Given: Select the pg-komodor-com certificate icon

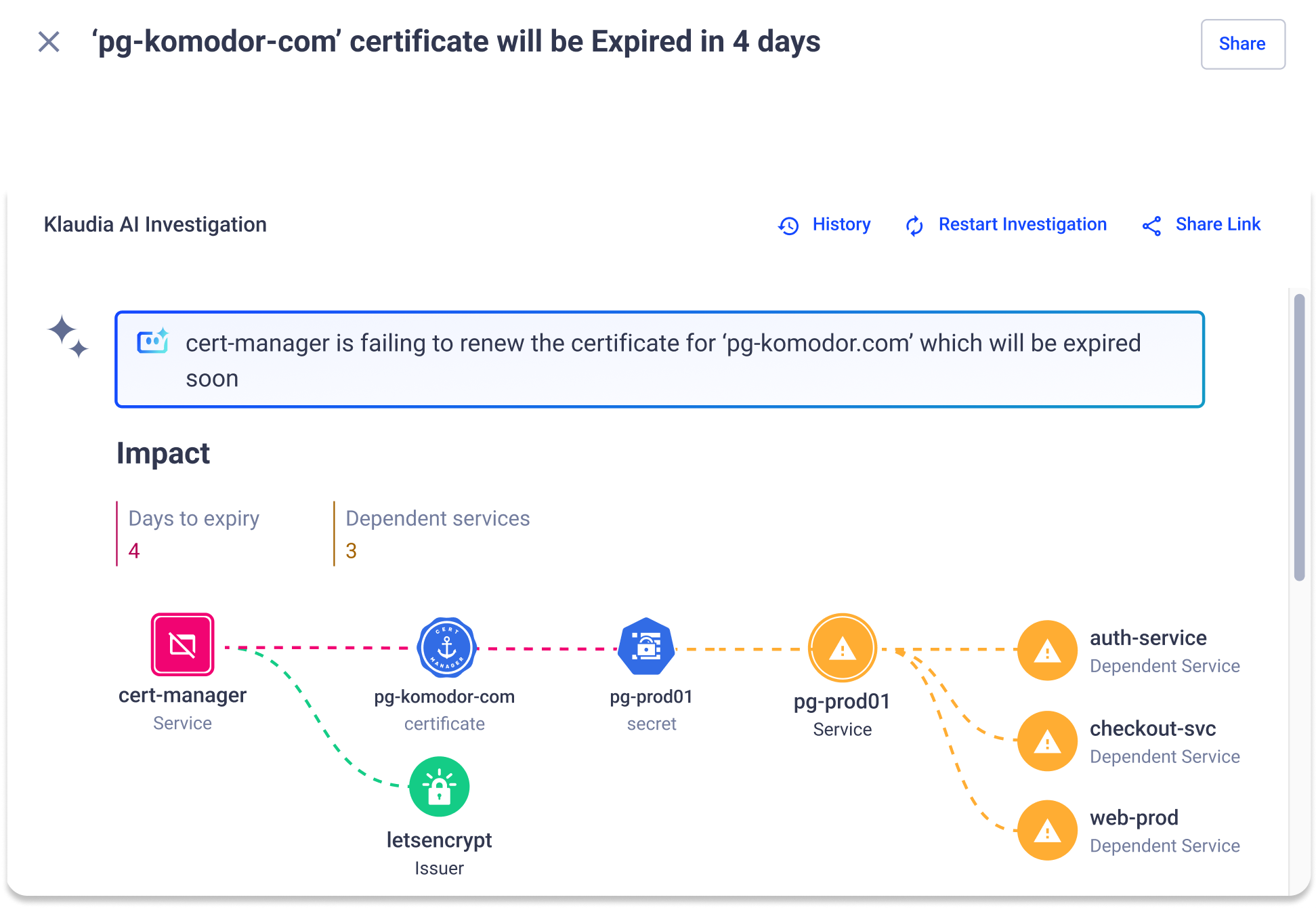Looking at the screenshot, I should (x=446, y=647).
